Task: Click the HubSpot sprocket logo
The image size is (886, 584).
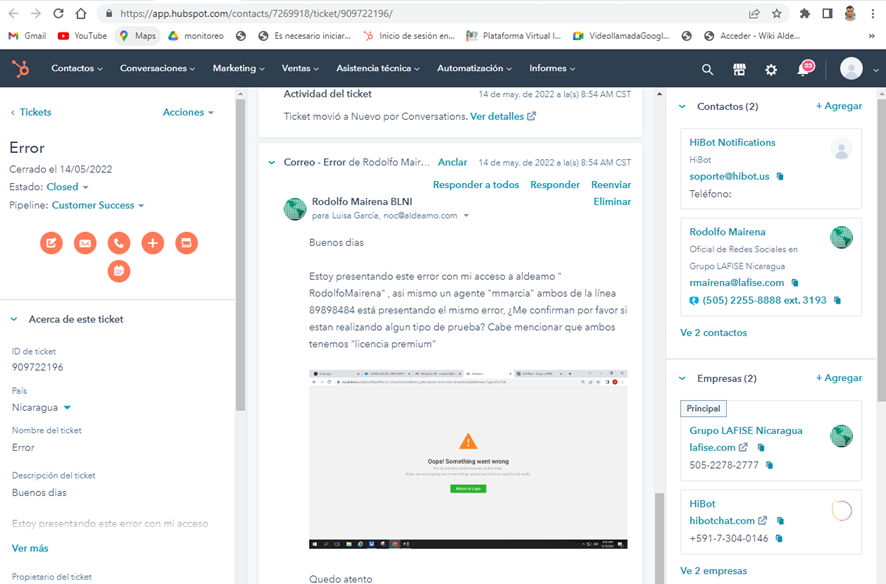Action: click(x=21, y=68)
